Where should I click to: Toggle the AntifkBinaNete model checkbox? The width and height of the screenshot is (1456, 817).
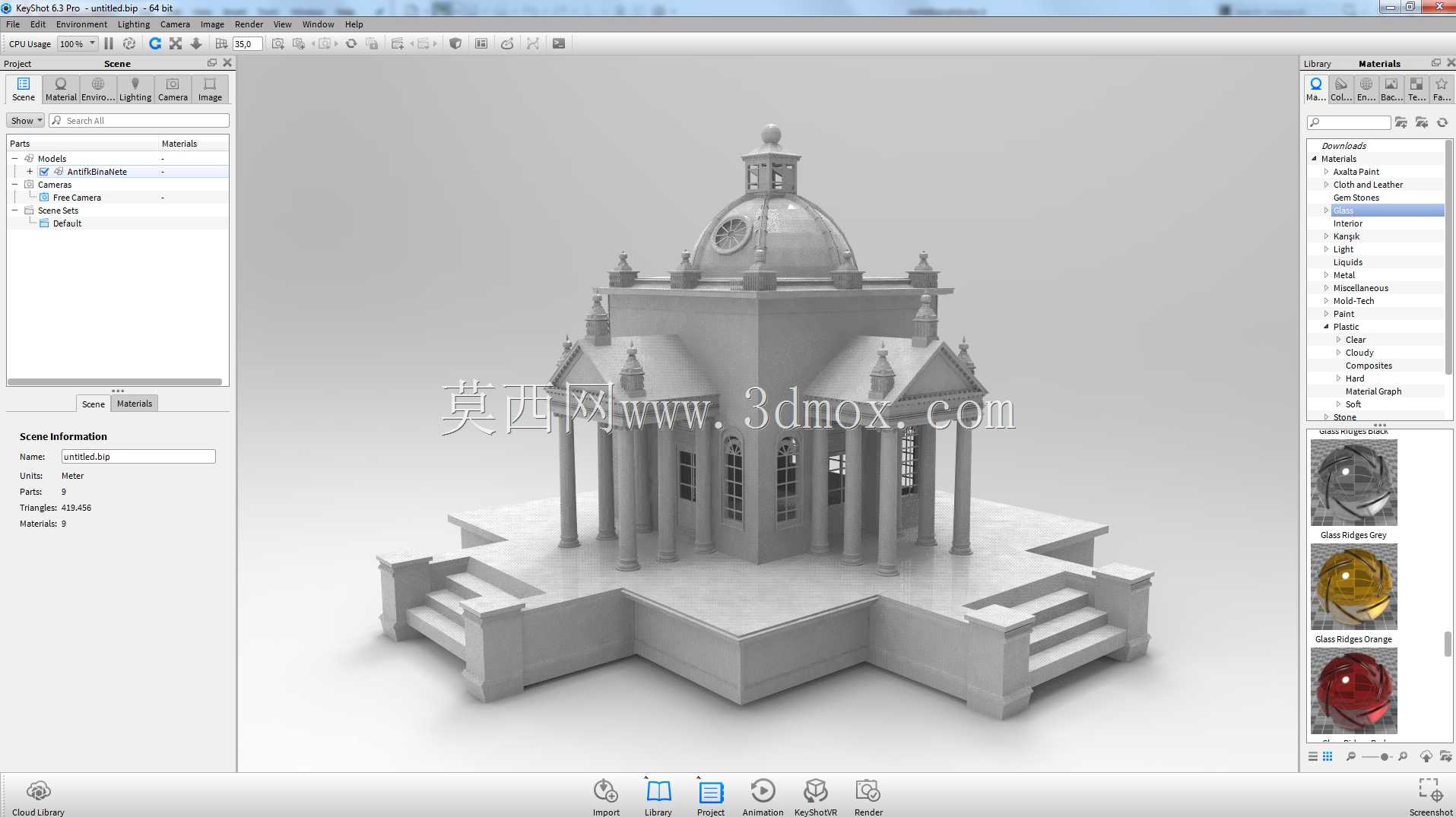click(44, 172)
